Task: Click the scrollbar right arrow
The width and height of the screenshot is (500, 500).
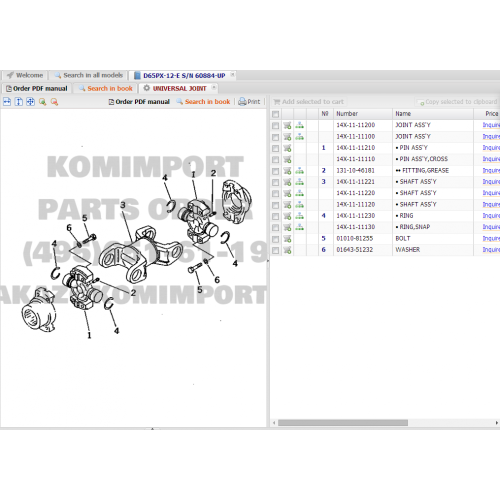Action: (497, 423)
